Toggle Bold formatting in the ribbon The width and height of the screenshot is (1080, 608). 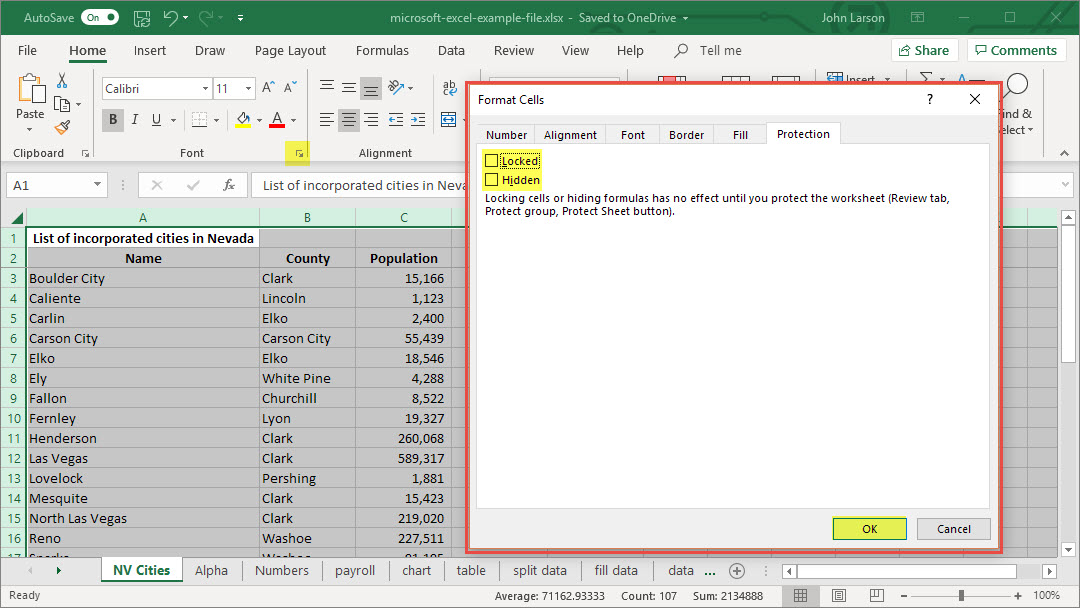pos(113,120)
